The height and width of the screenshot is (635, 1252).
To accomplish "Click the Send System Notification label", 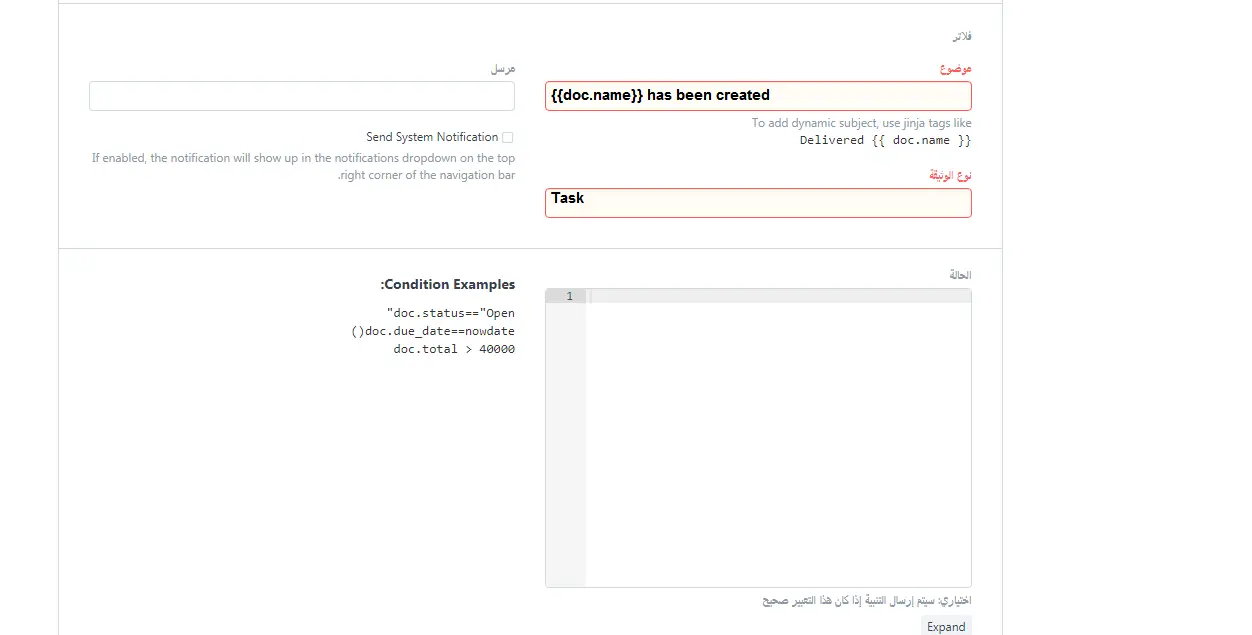I will click(432, 137).
